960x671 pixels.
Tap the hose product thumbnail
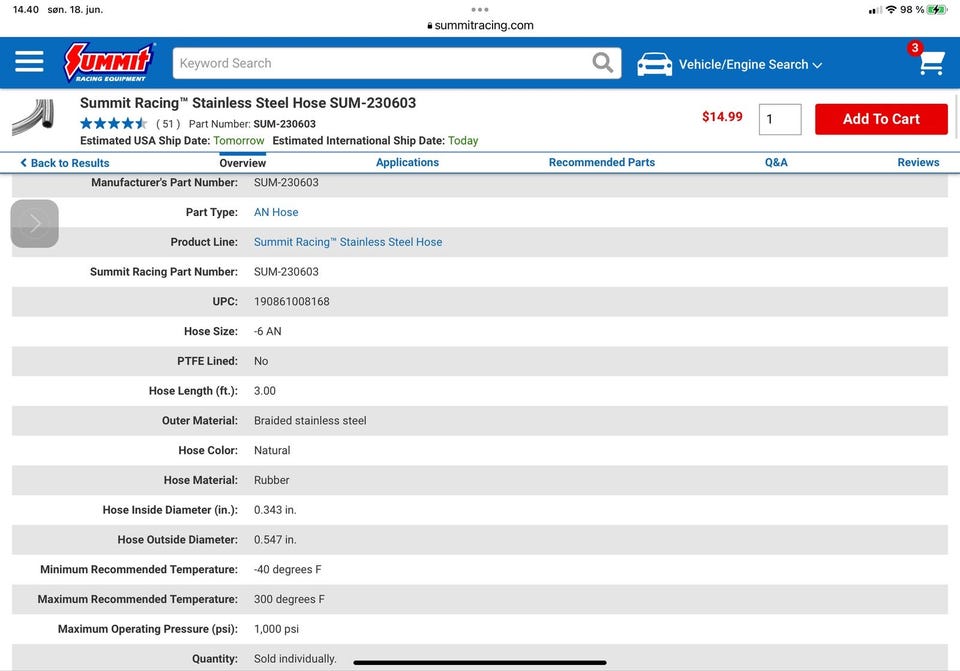coord(34,117)
